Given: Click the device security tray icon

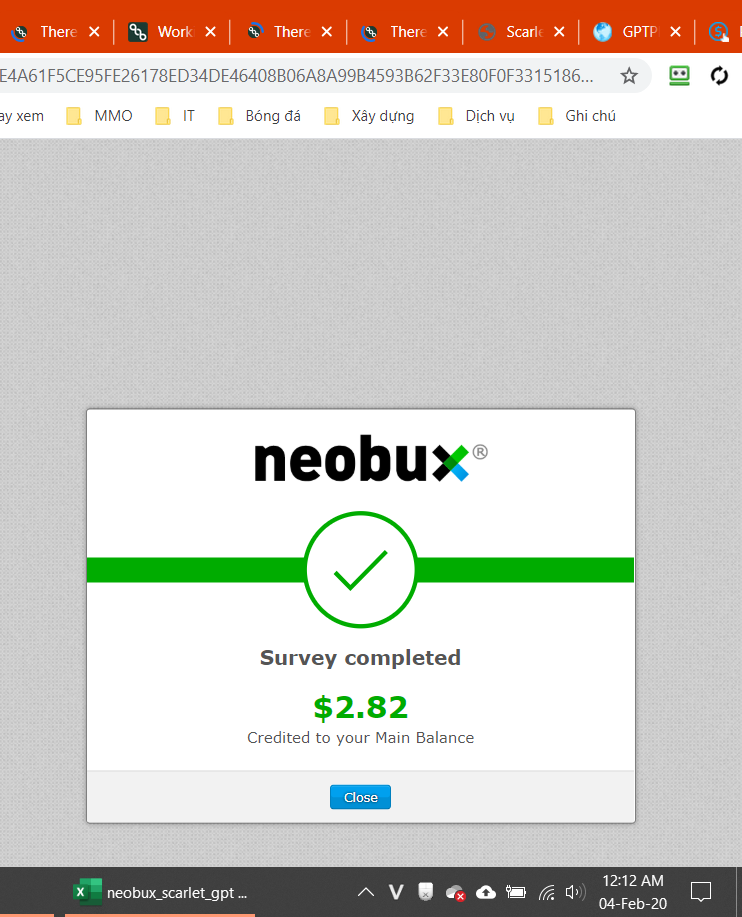Looking at the screenshot, I should click(x=425, y=892).
